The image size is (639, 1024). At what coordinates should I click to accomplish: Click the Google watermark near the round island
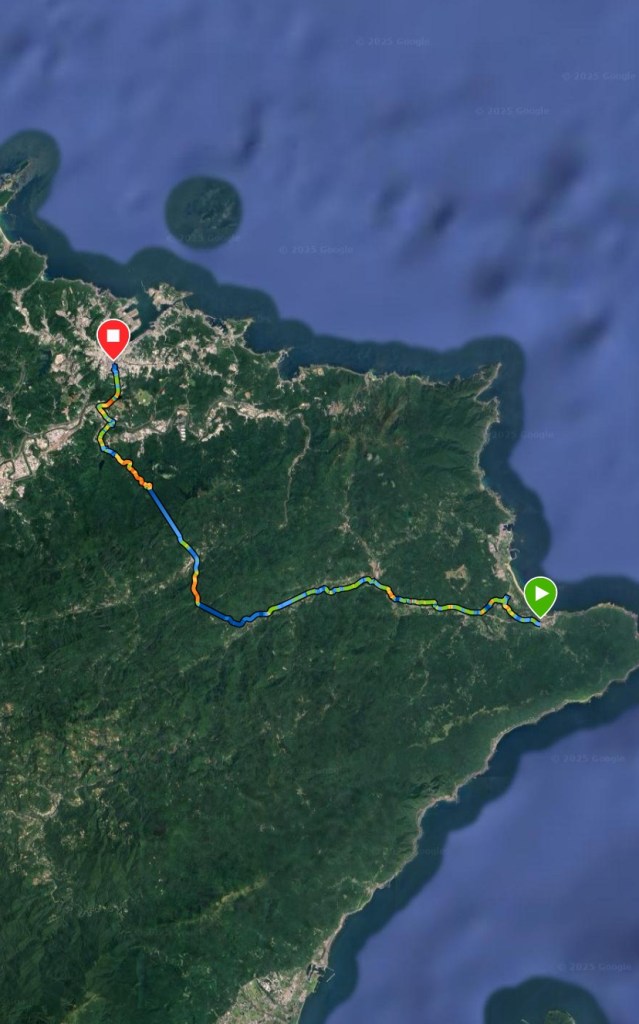click(x=316, y=249)
